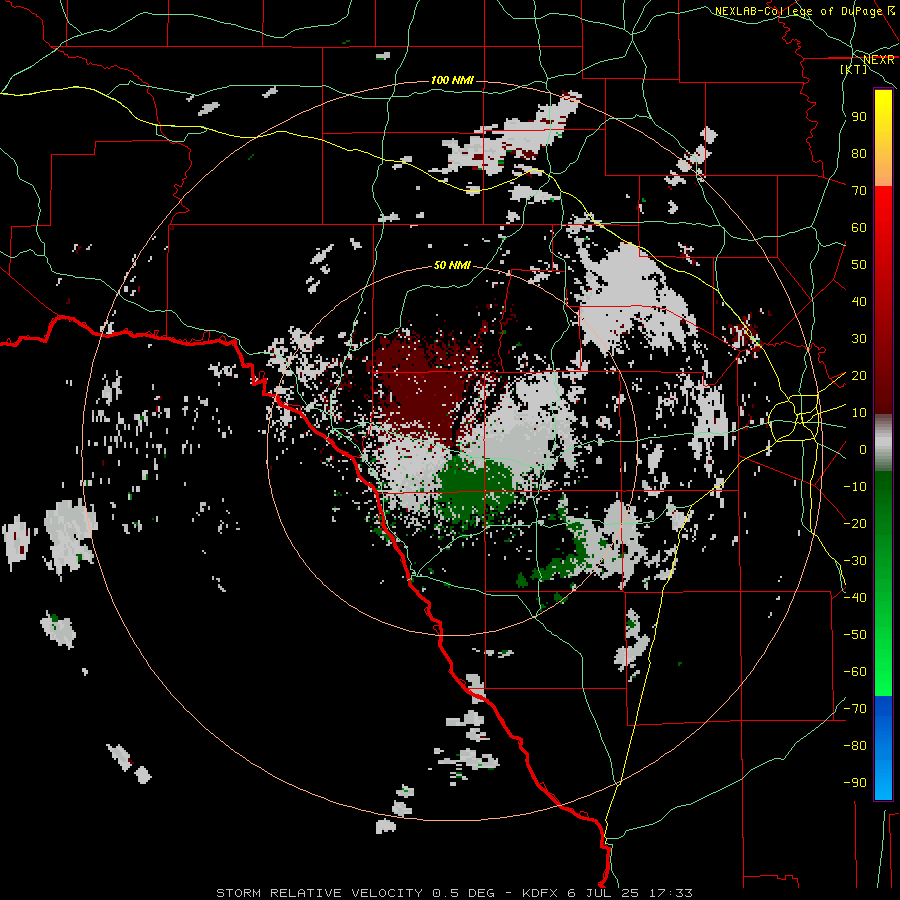Click the "STORM RELATIVE VELOCITY 0.5 DEG" caption
This screenshot has width=900, height=900.
(x=355, y=893)
